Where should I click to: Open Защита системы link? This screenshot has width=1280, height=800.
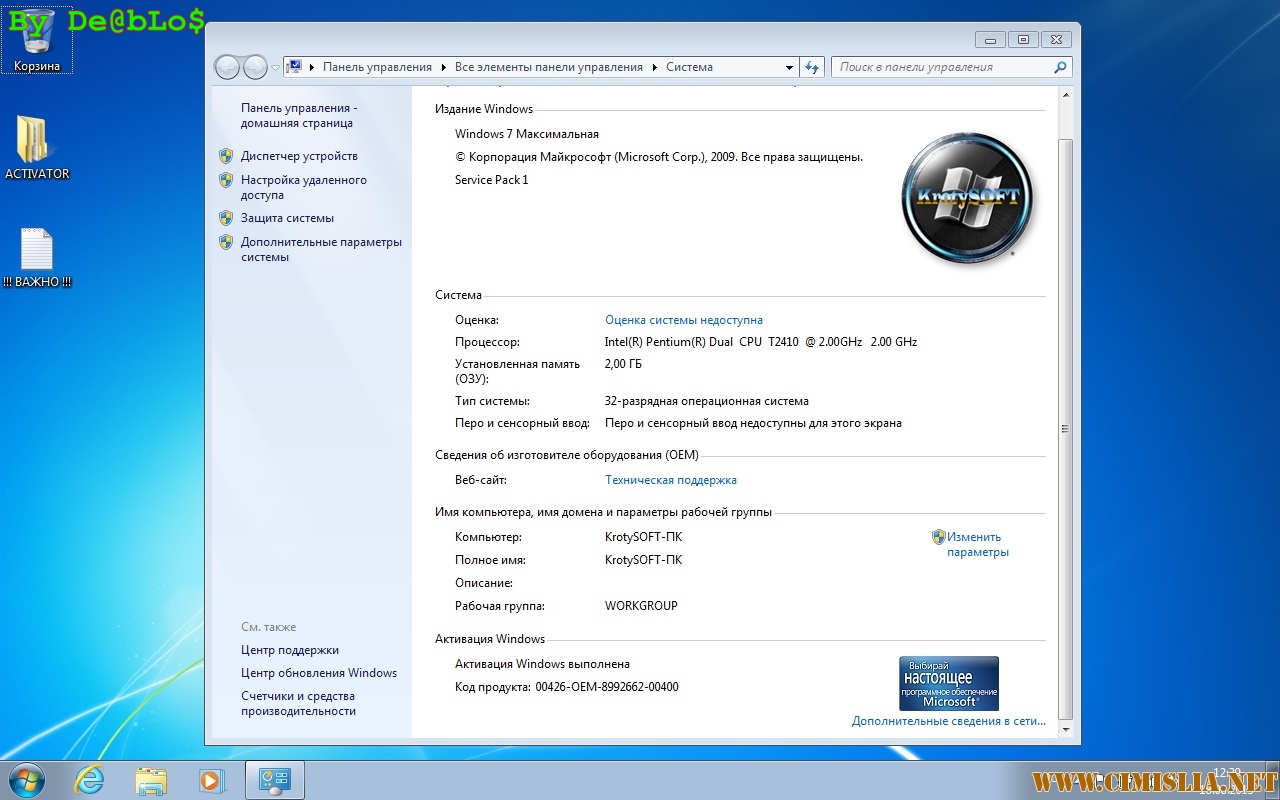coord(287,218)
